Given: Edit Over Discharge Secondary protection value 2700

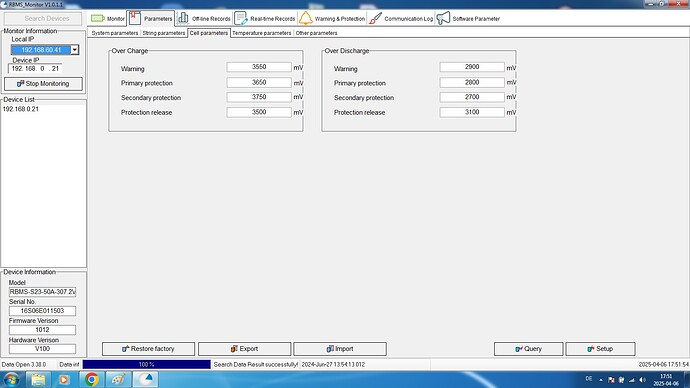Looking at the screenshot, I should [472, 97].
